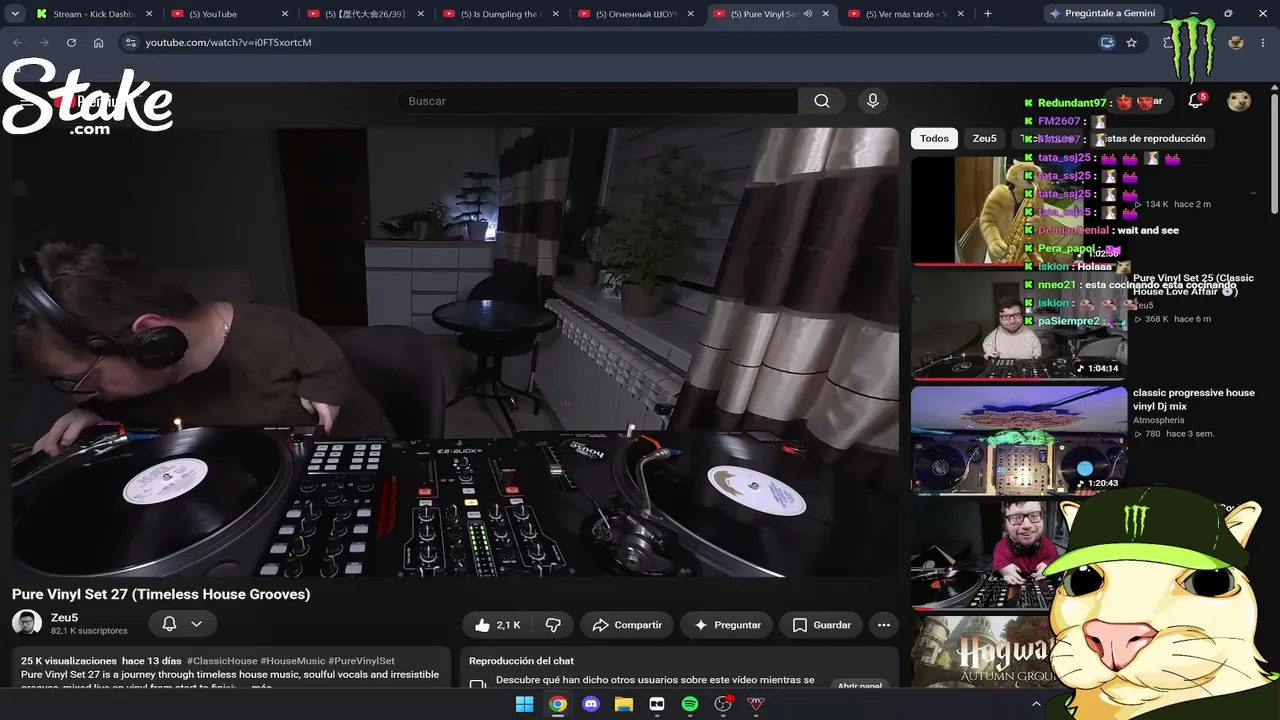1280x720 pixels.
Task: Open Discord from the taskbar
Action: (591, 704)
